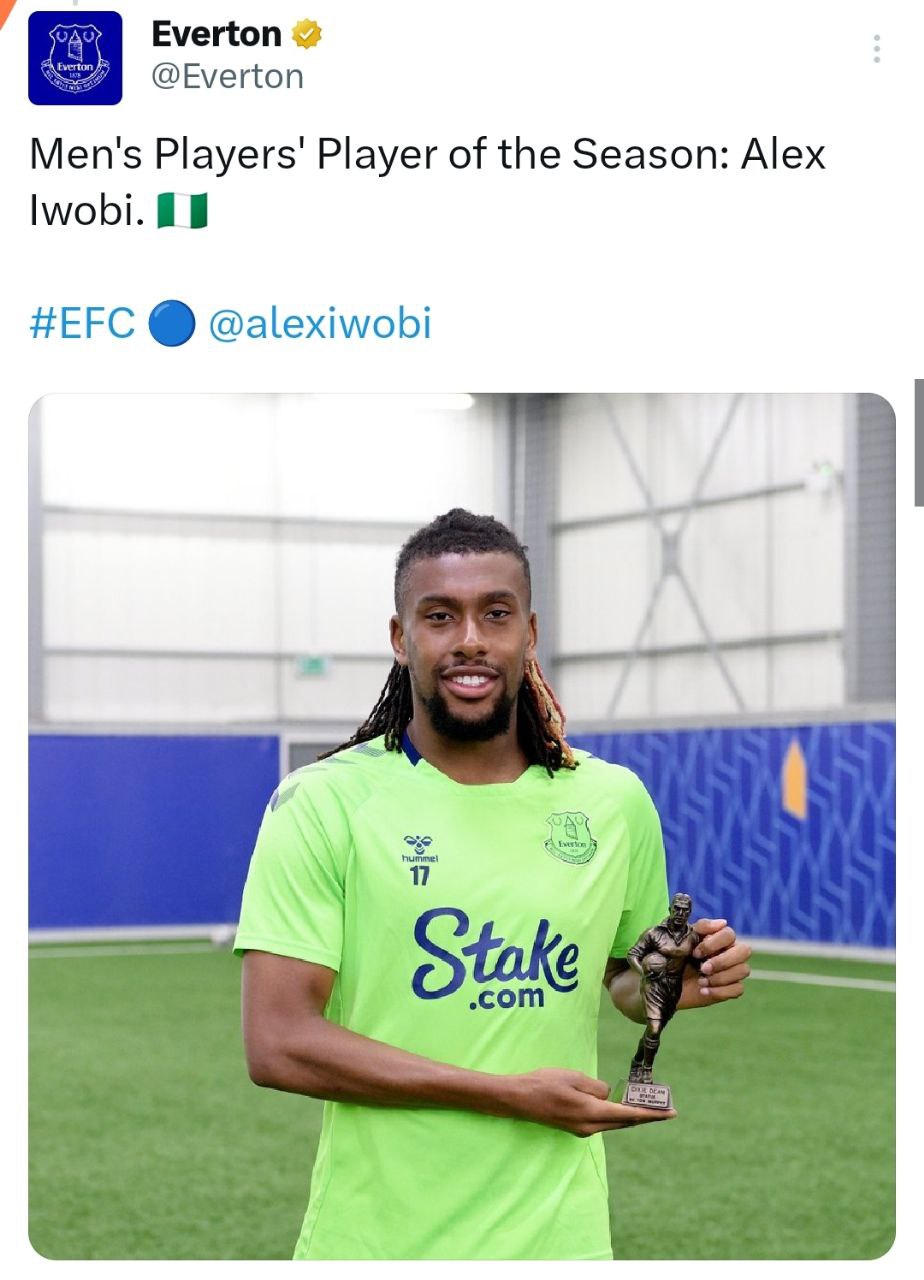Click the yellow shape on the blue wall

(795, 779)
